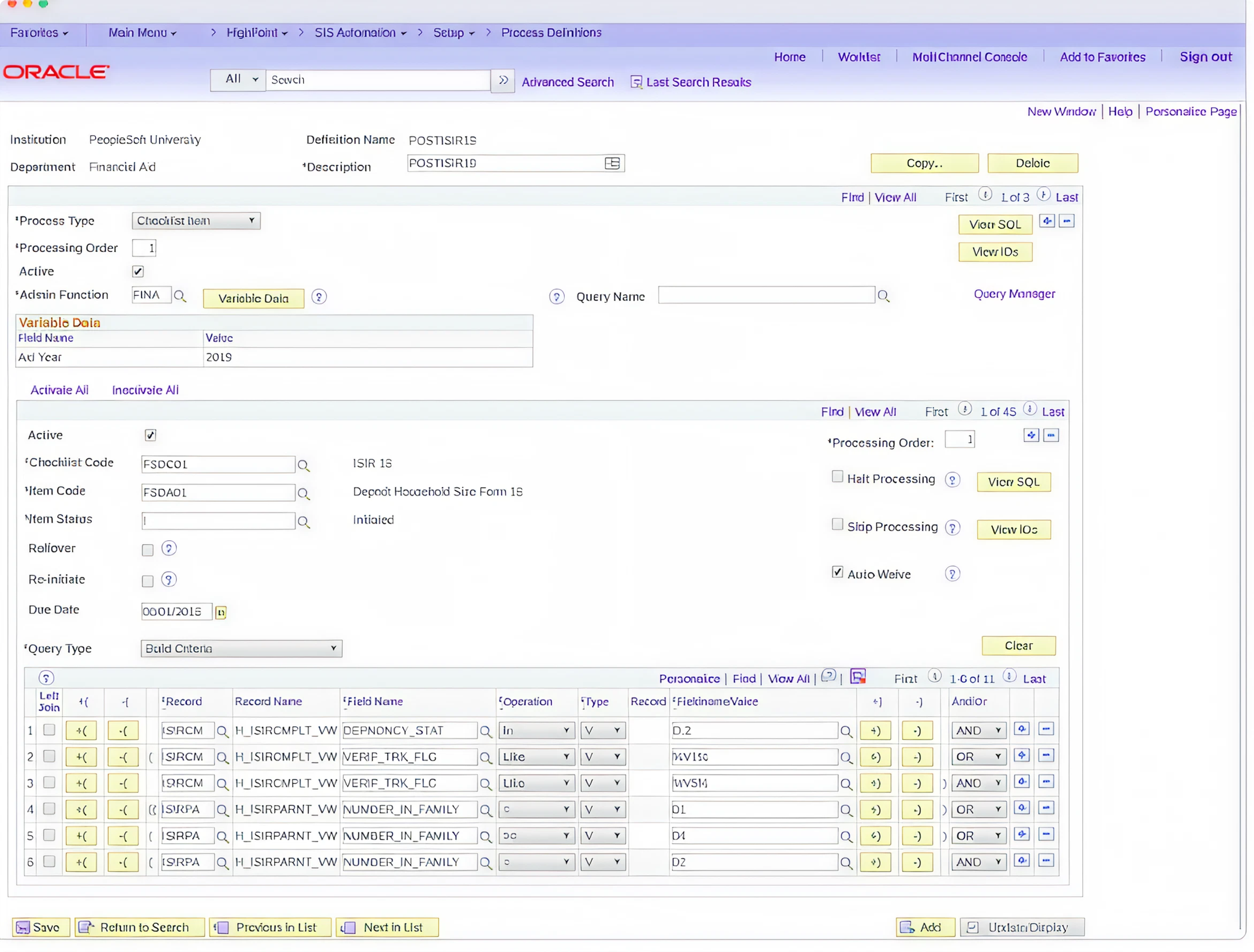Open the Main Menu navigation
The height and width of the screenshot is (952, 1254).
[142, 33]
